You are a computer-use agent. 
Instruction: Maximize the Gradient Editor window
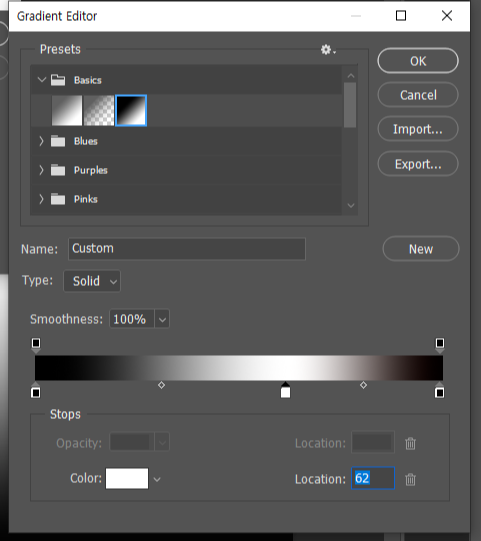pos(401,16)
